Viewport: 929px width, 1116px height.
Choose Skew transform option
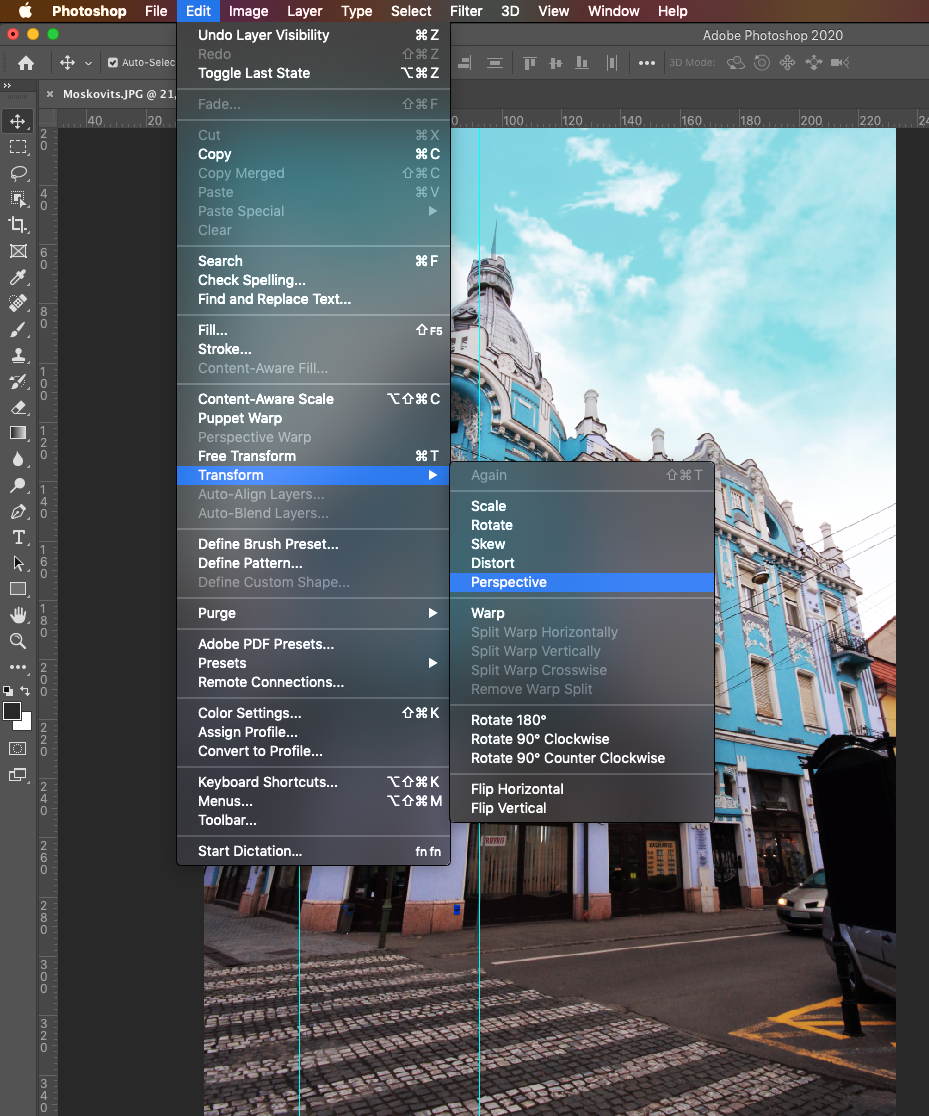pos(582,544)
